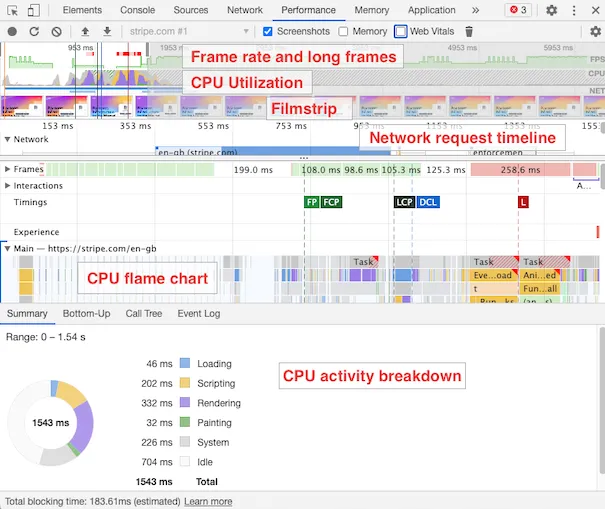
Task: Click the record button in Performance toolbar
Action: 12,31
